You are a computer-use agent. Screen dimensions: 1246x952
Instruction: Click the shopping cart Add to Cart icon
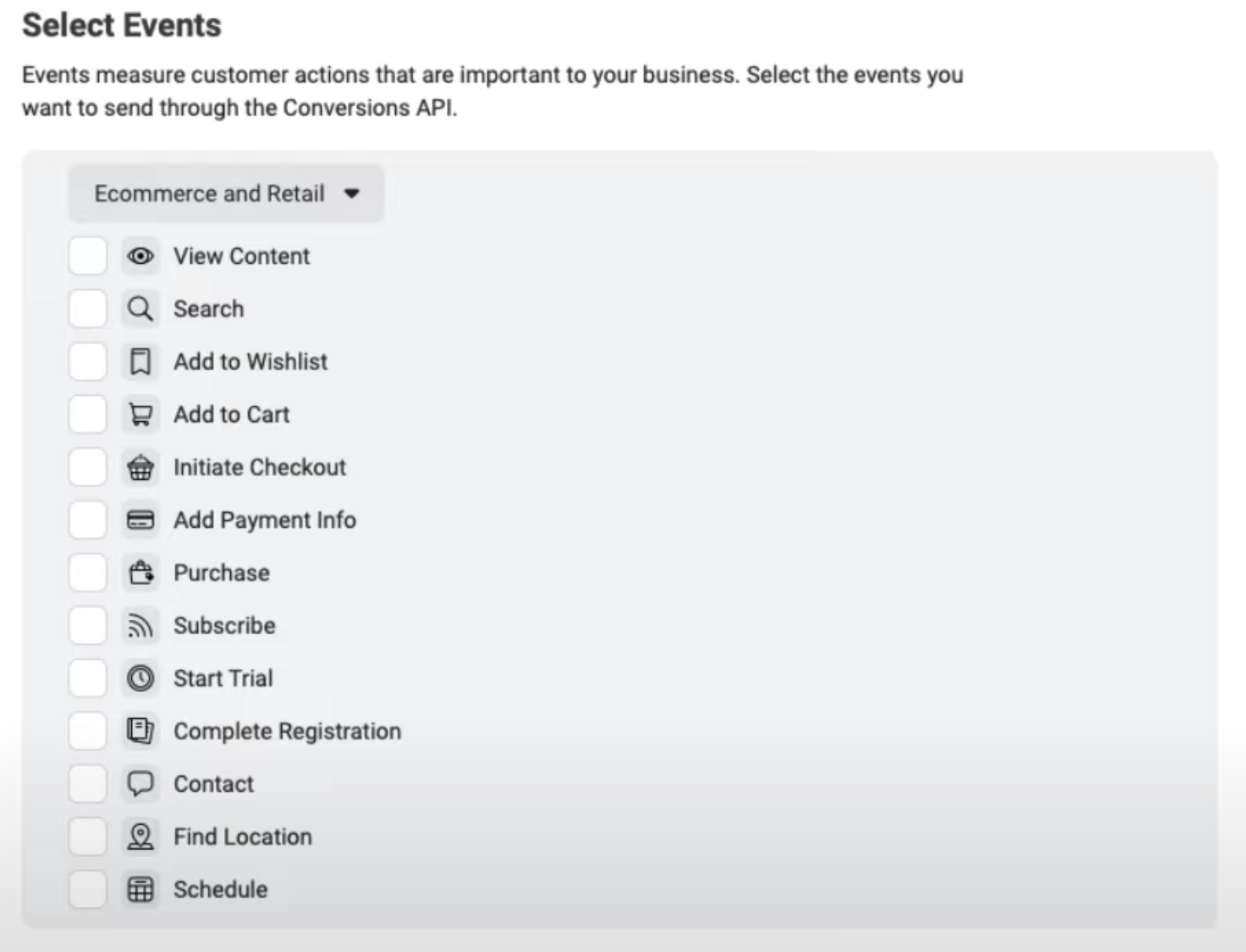[x=141, y=414]
